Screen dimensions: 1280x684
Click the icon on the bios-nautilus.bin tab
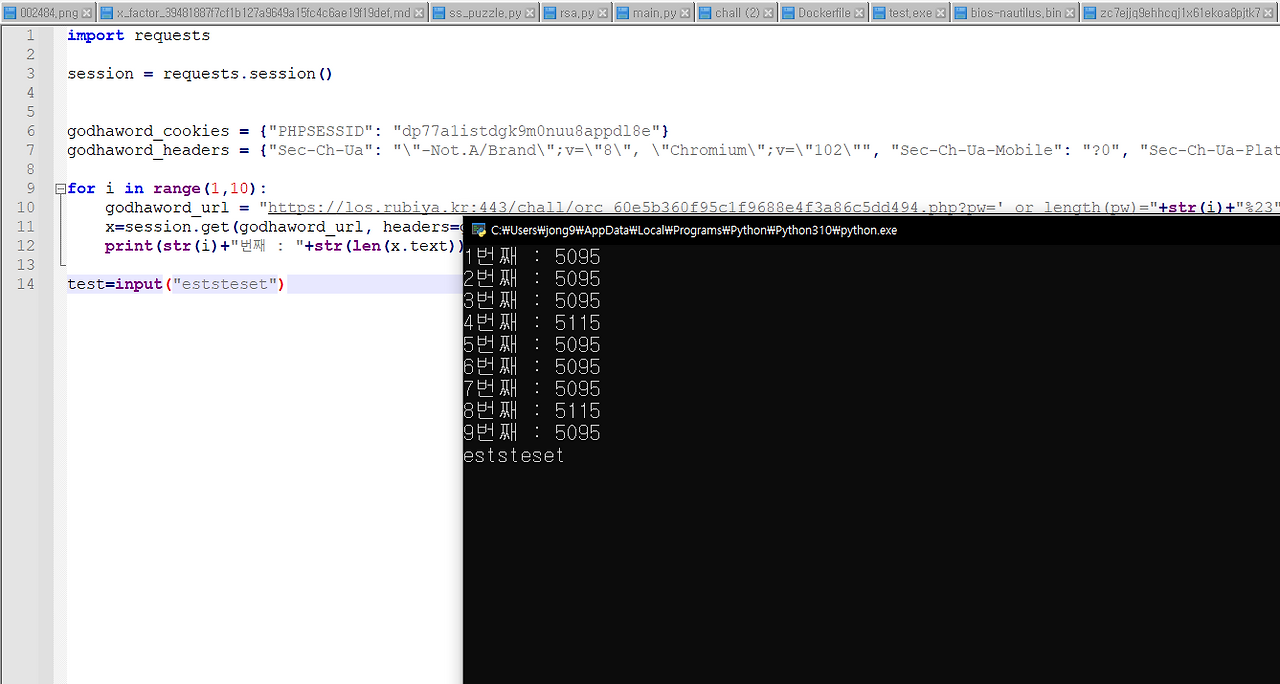coord(960,14)
